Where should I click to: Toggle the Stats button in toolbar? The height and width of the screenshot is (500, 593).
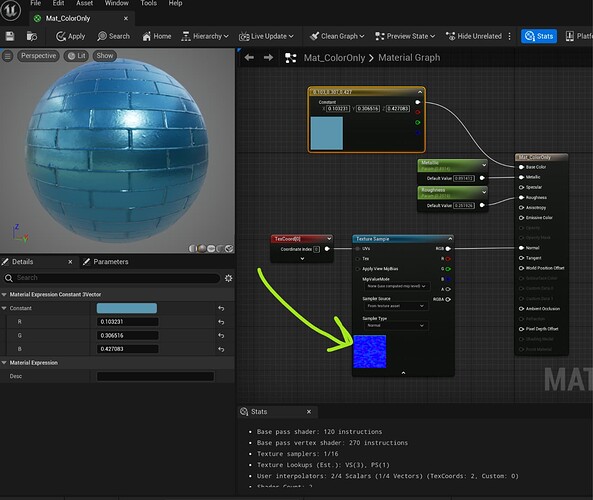click(539, 36)
